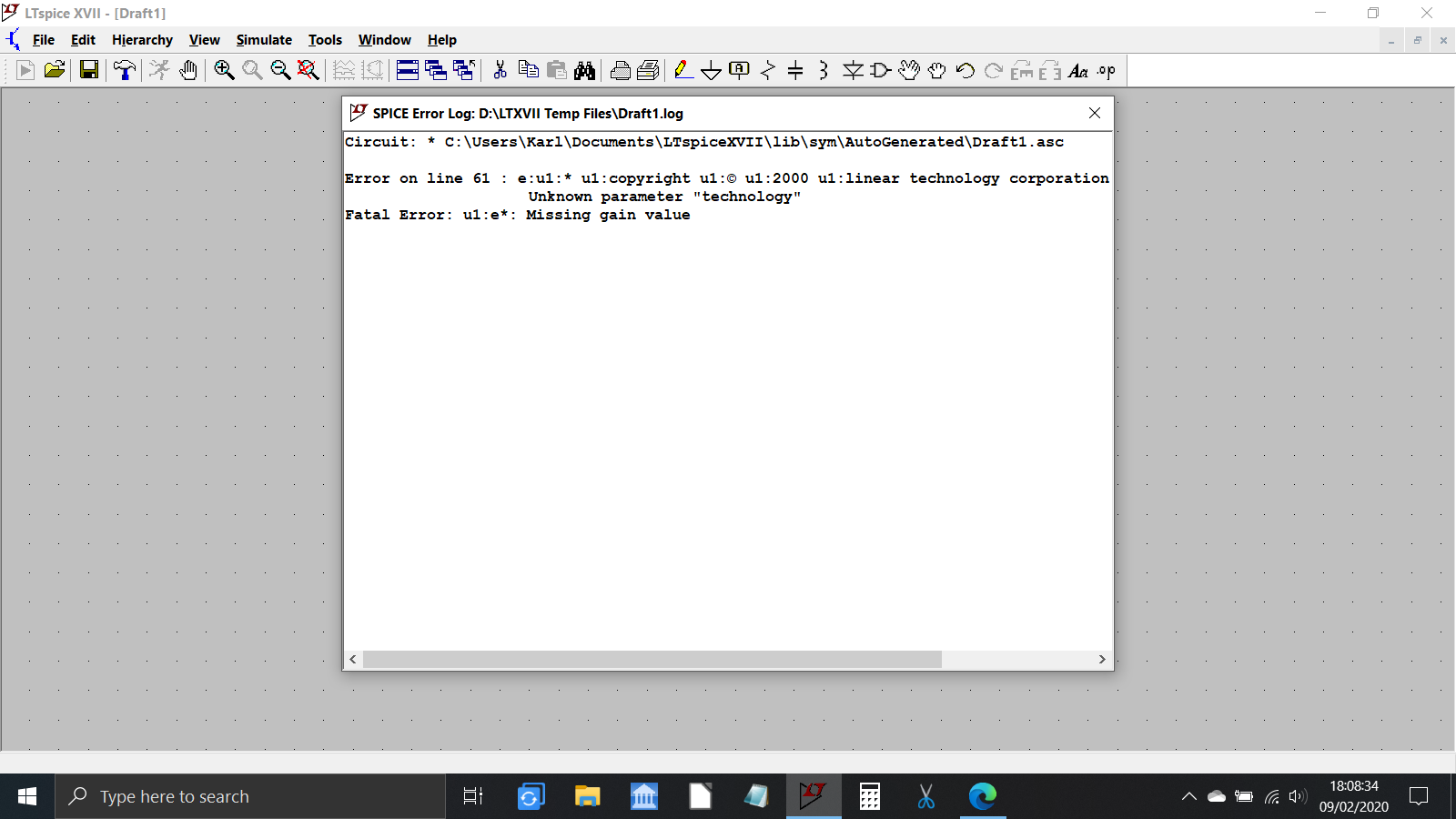Select the Drag hand tool
The height and width of the screenshot is (819, 1456).
[x=937, y=70]
